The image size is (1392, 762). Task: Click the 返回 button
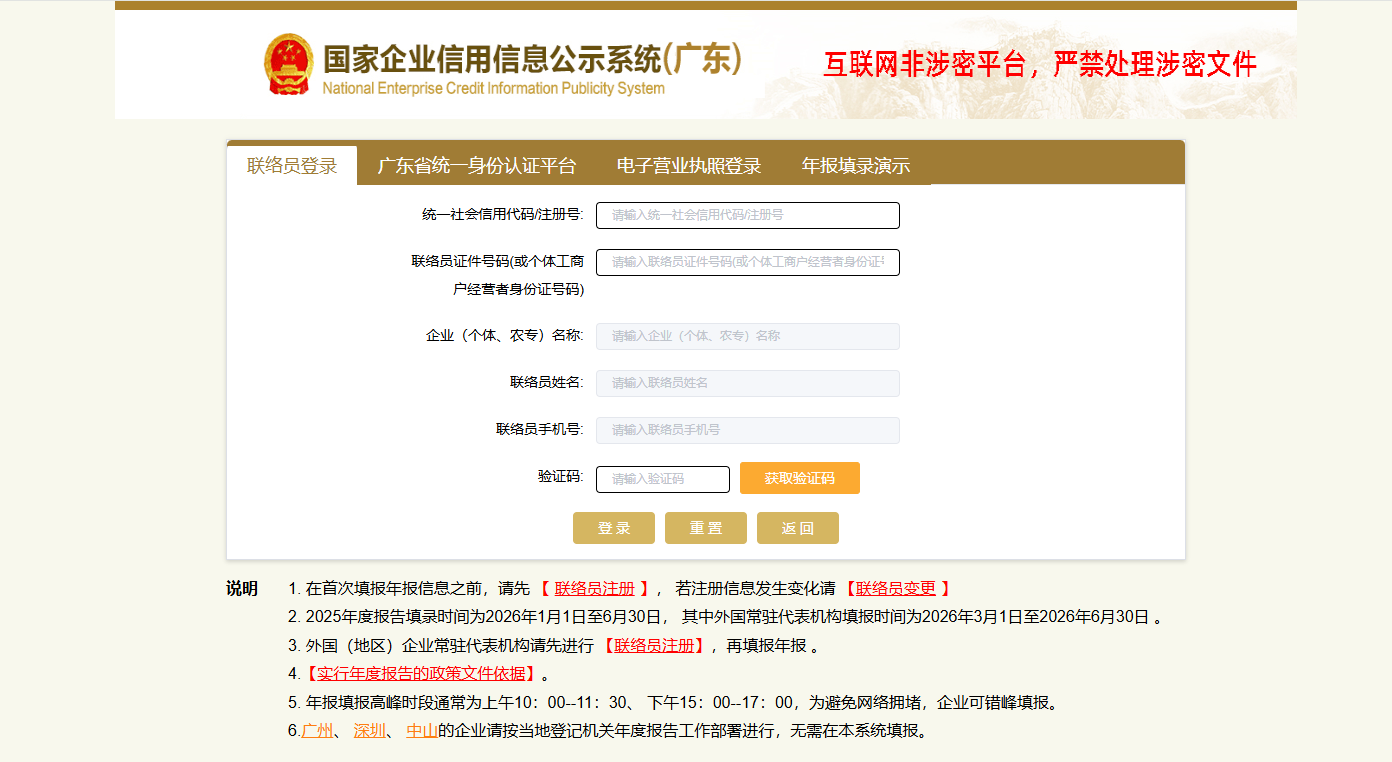point(798,528)
